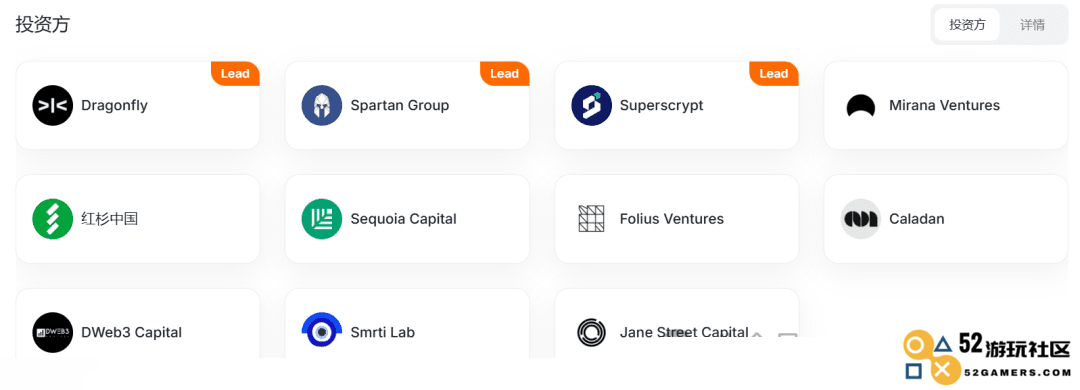
Task: Click the Smrti Lab blue eye icon
Action: pos(322,331)
